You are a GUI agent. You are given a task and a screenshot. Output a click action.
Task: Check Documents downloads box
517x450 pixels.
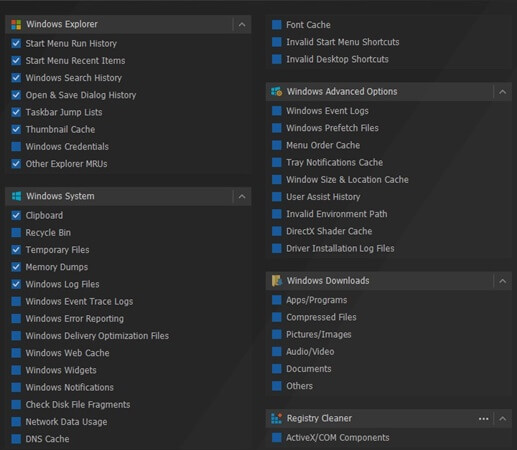pos(277,369)
